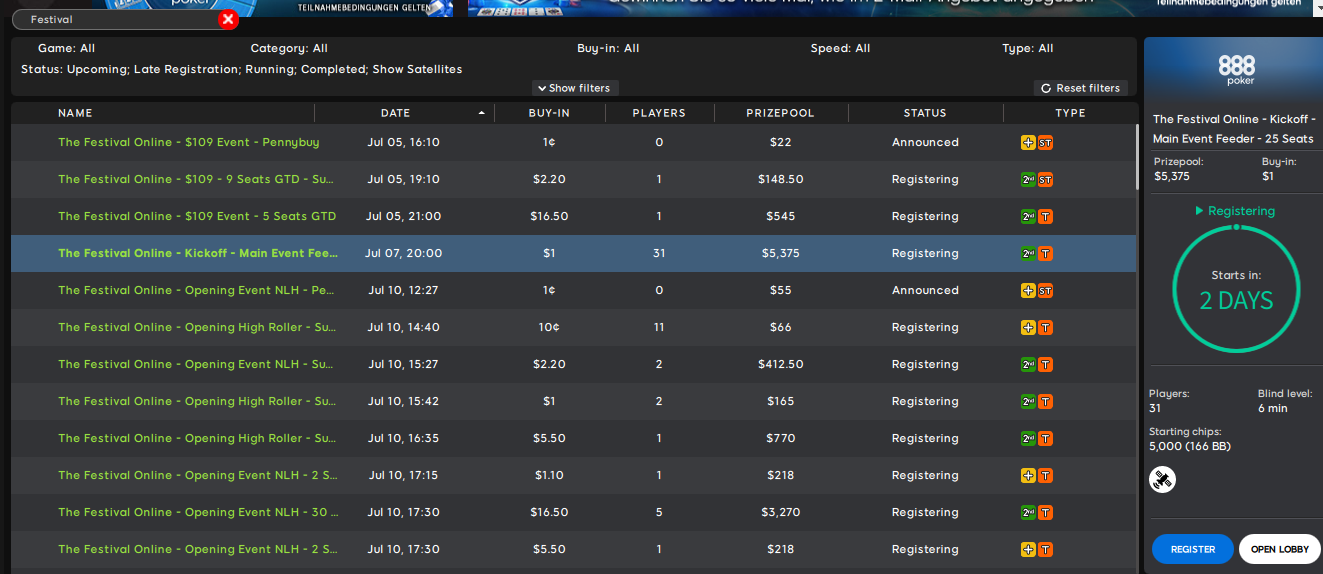Click the Announced status for Jul 05, 16:10
1323x574 pixels.
[925, 142]
